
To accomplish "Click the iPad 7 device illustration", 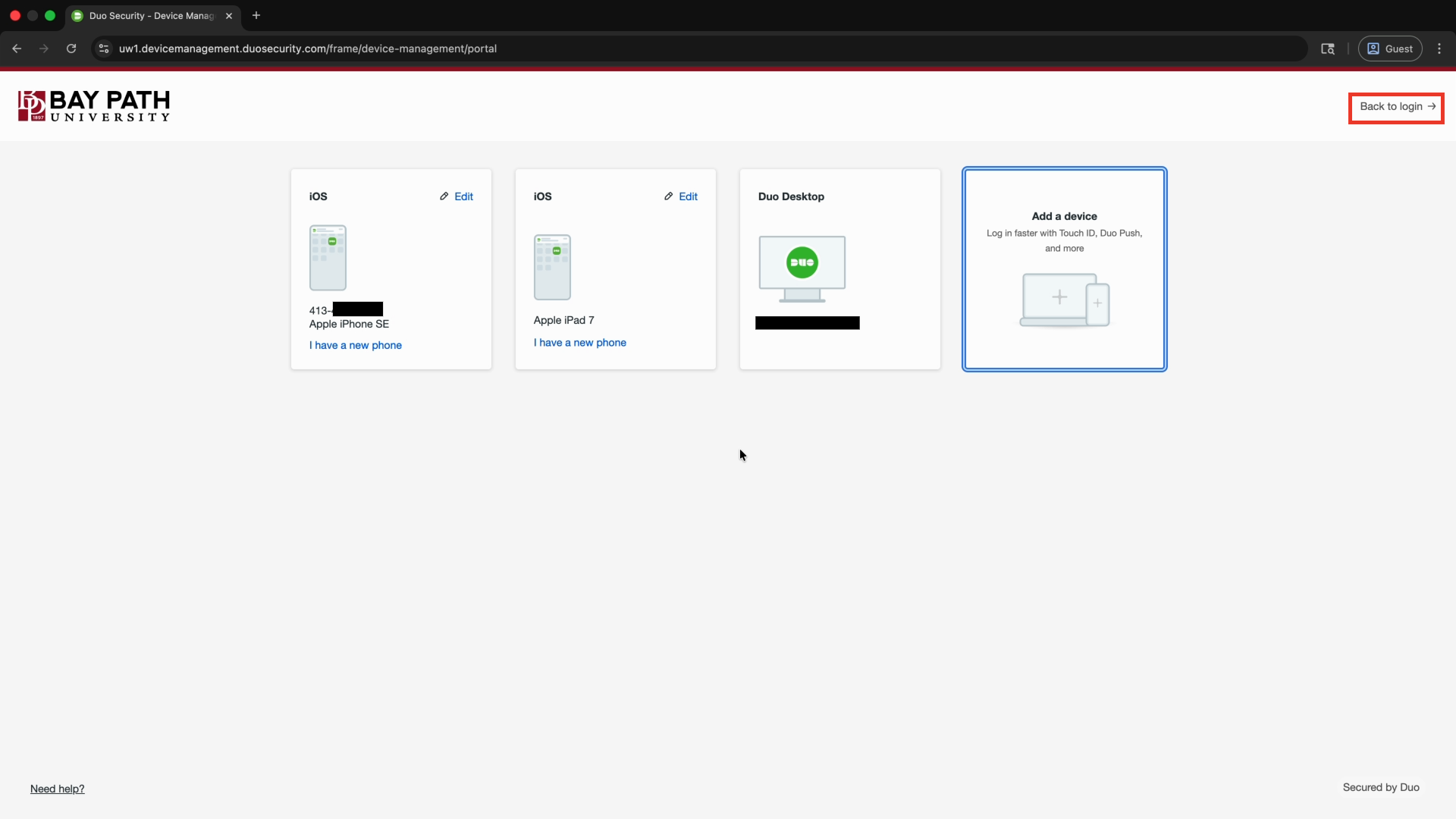I will (552, 267).
